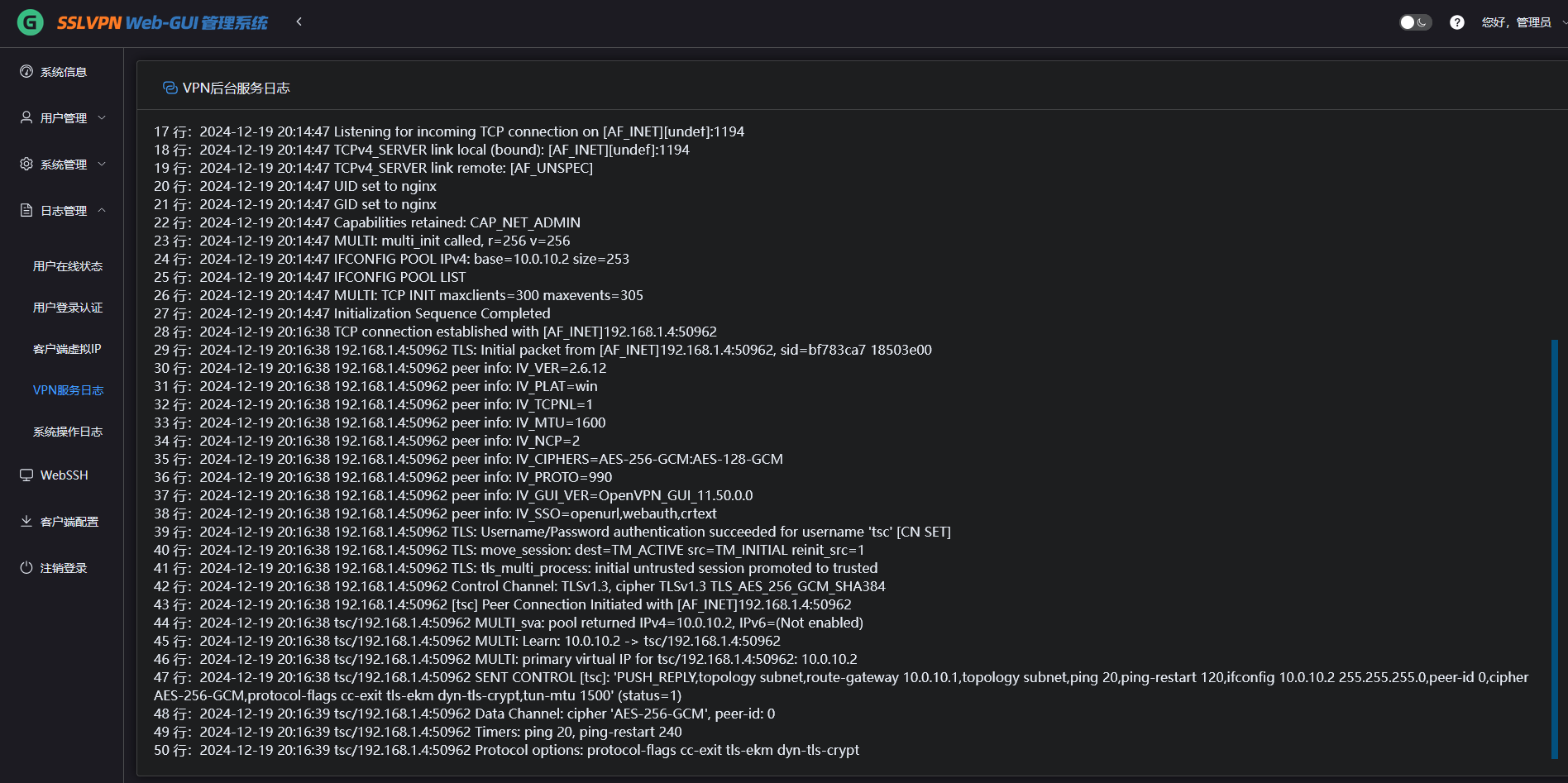
Task: Open the help question mark icon
Action: coord(1457,22)
